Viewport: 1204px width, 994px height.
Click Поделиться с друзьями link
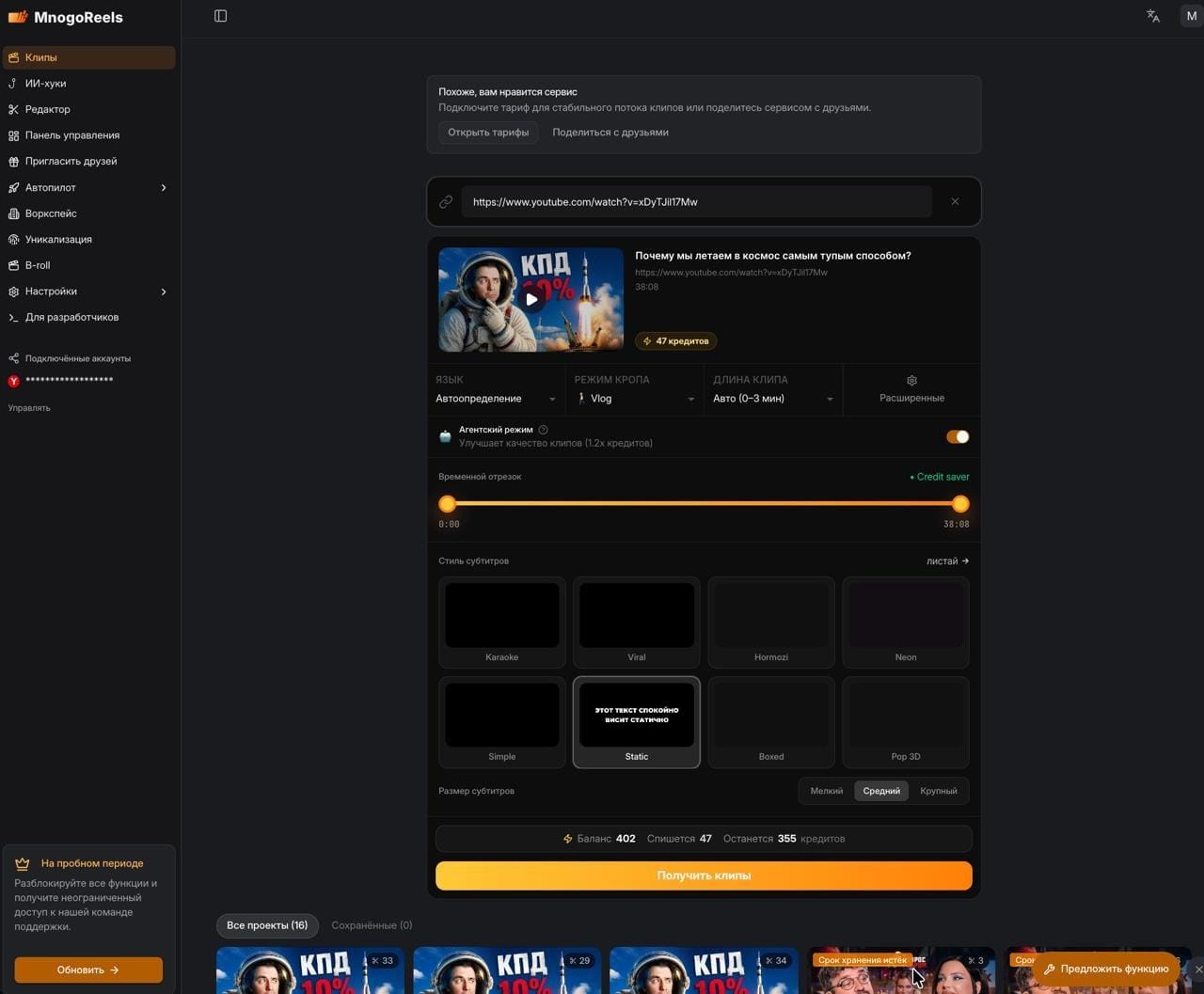pos(610,133)
